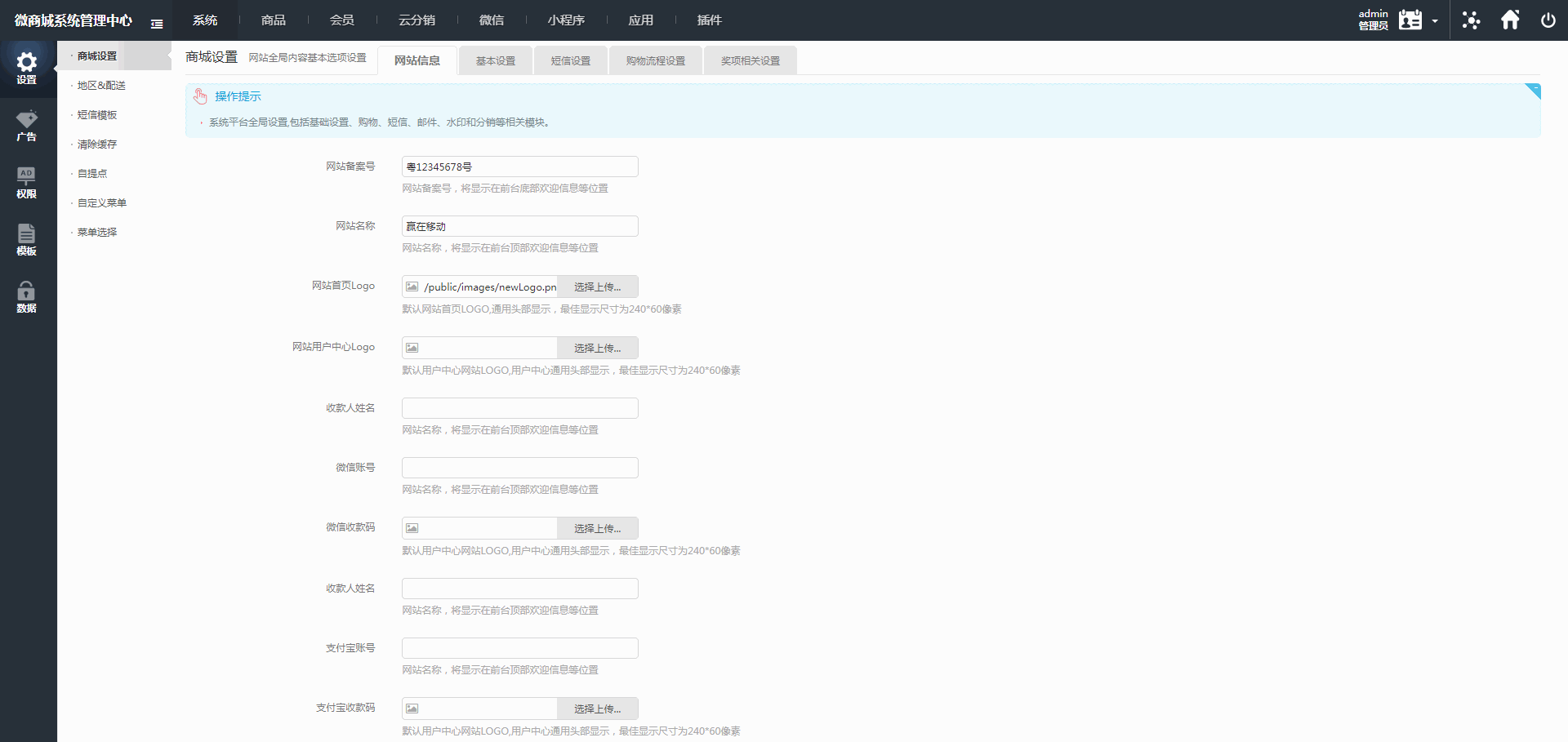Toggle the sidebar collapse menu icon
Viewport: 1568px width, 742px height.
coord(157,24)
